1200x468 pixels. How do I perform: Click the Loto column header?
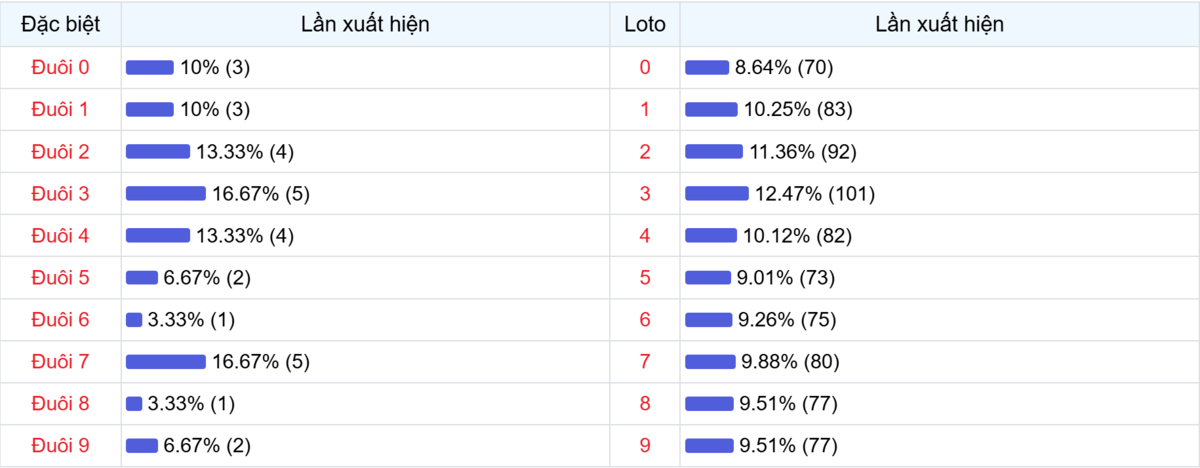(644, 24)
